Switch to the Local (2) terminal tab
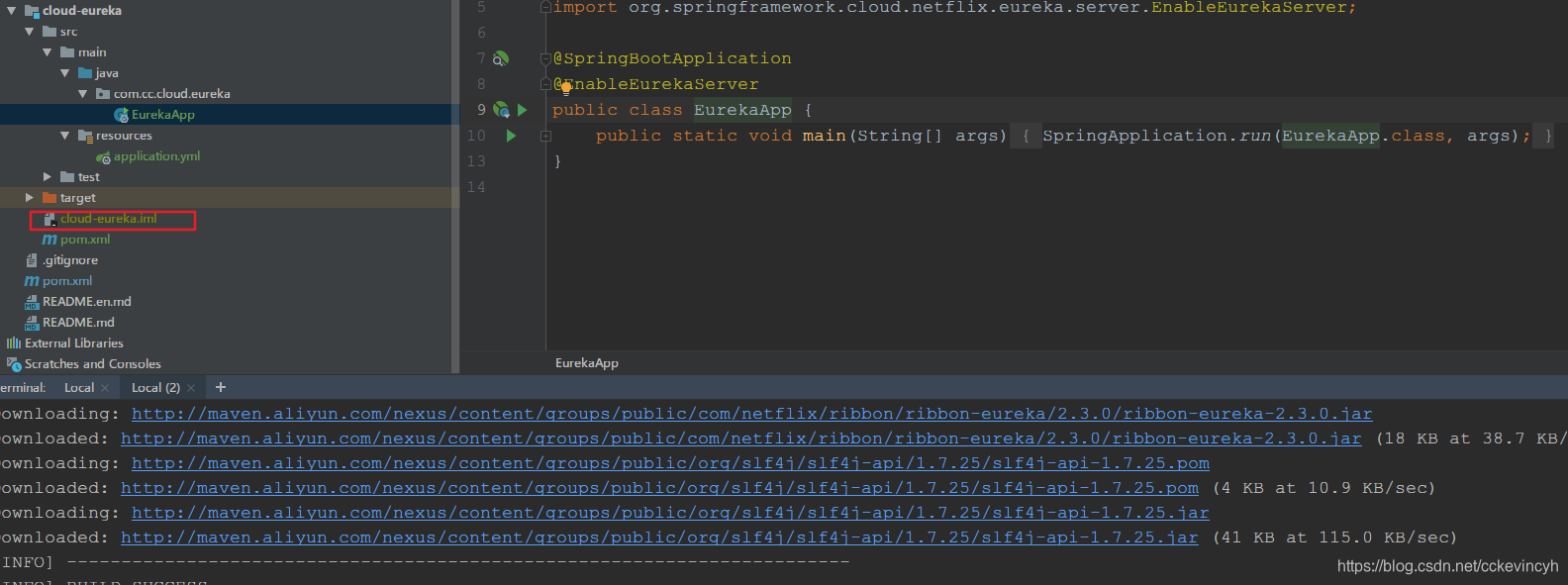The height and width of the screenshot is (585, 1568). [x=155, y=388]
